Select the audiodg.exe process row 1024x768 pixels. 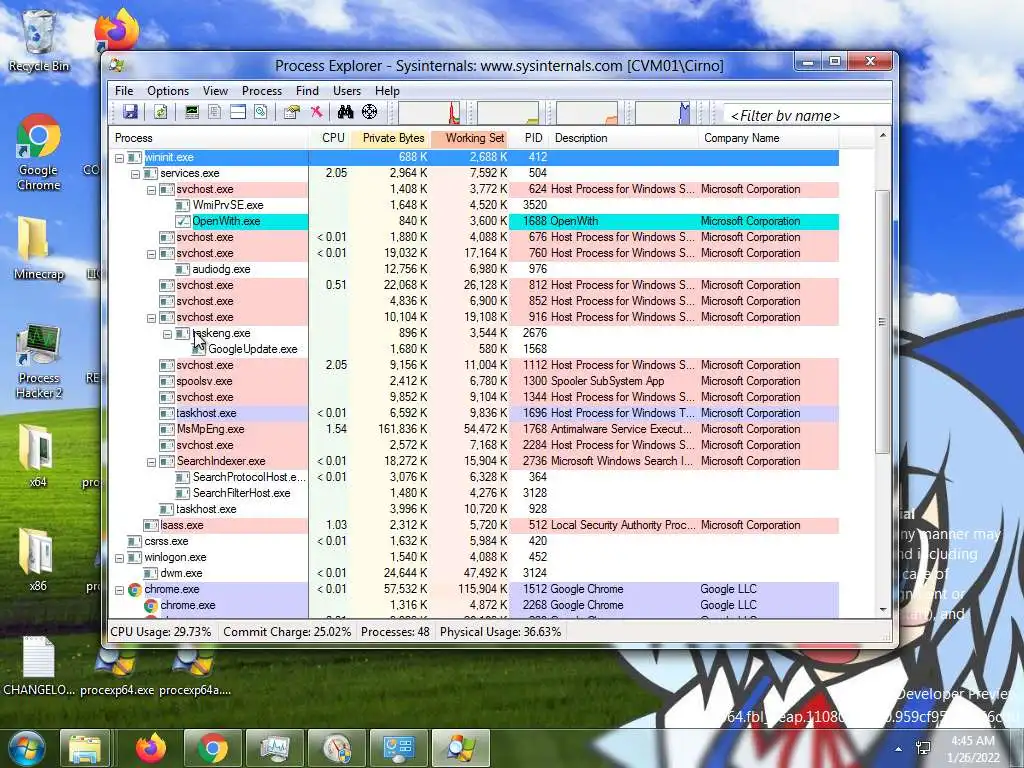[x=474, y=270]
